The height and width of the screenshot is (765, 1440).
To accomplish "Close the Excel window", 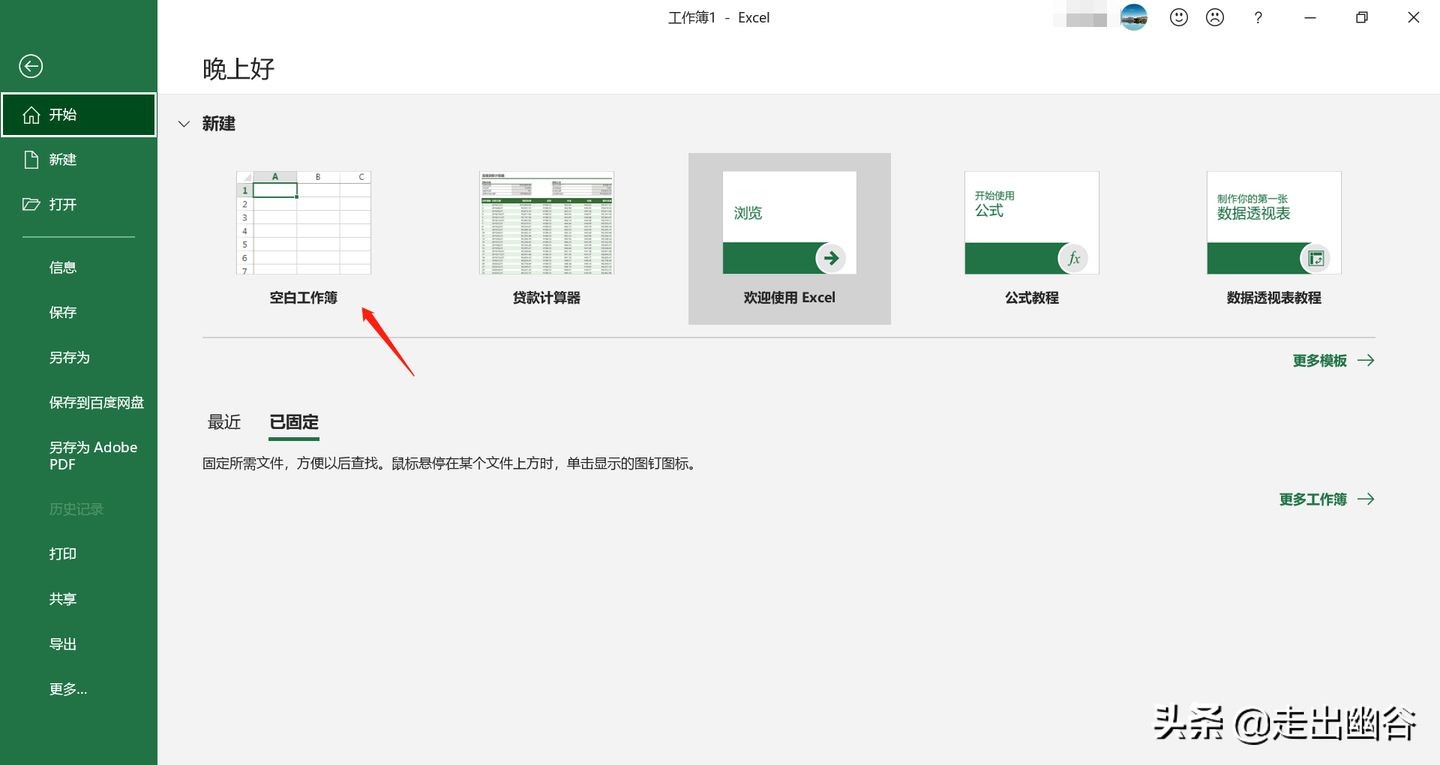I will point(1413,17).
